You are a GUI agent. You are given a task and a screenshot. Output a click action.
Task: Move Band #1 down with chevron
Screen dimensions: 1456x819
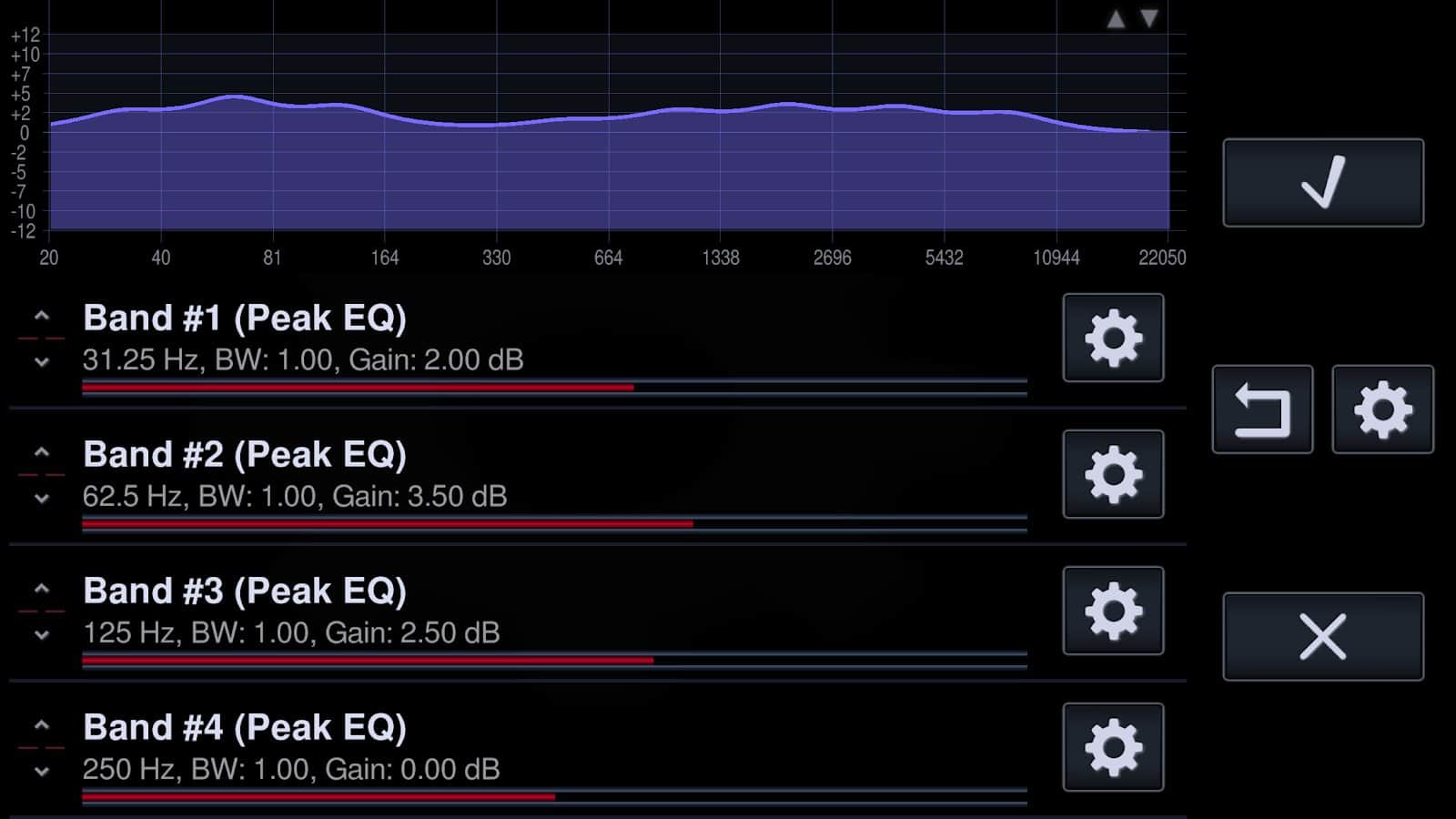point(41,362)
